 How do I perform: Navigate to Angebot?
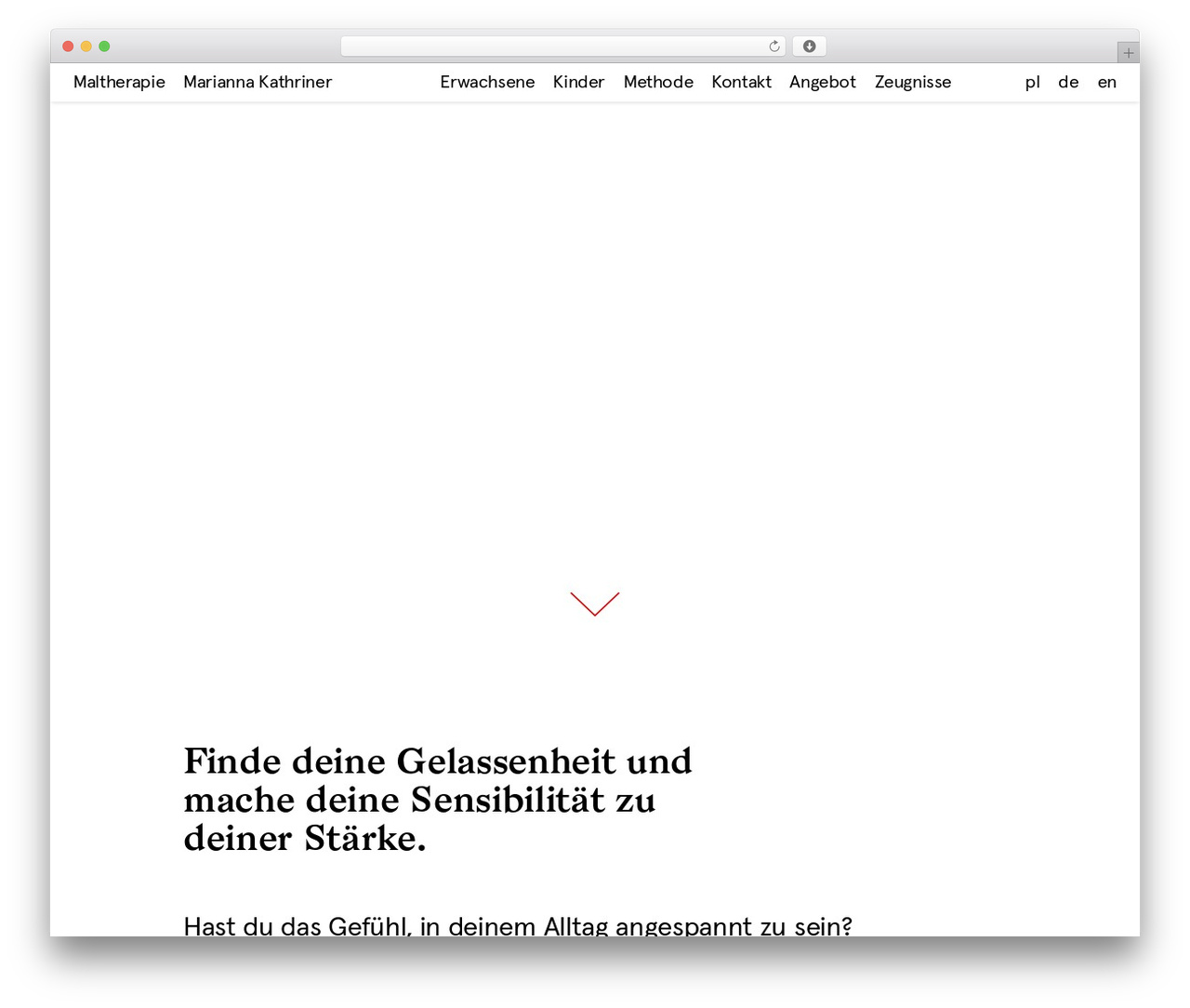[823, 82]
